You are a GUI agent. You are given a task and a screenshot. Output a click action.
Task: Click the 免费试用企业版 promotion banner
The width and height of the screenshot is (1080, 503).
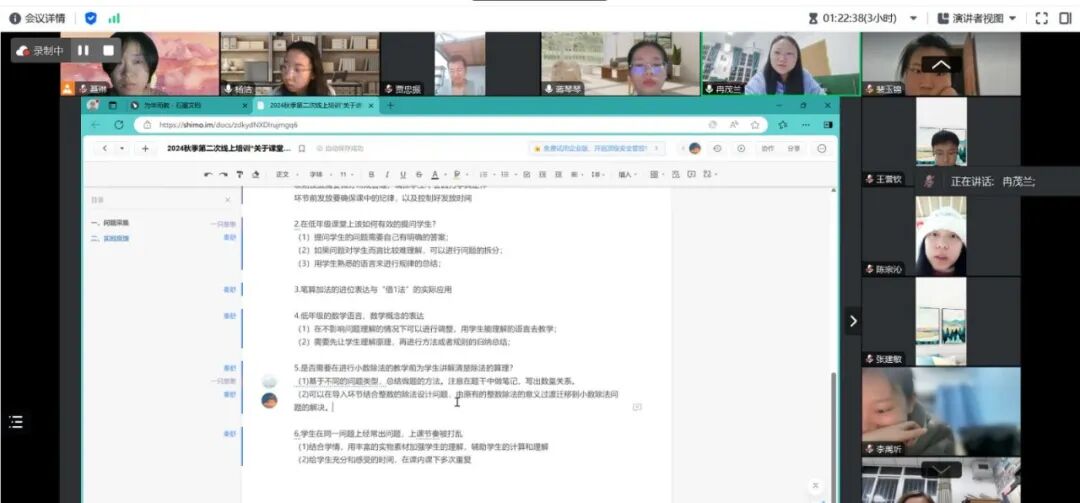coord(596,148)
